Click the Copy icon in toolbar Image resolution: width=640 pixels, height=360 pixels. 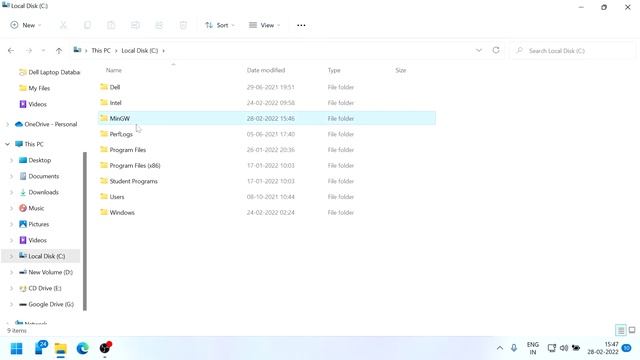coord(87,25)
